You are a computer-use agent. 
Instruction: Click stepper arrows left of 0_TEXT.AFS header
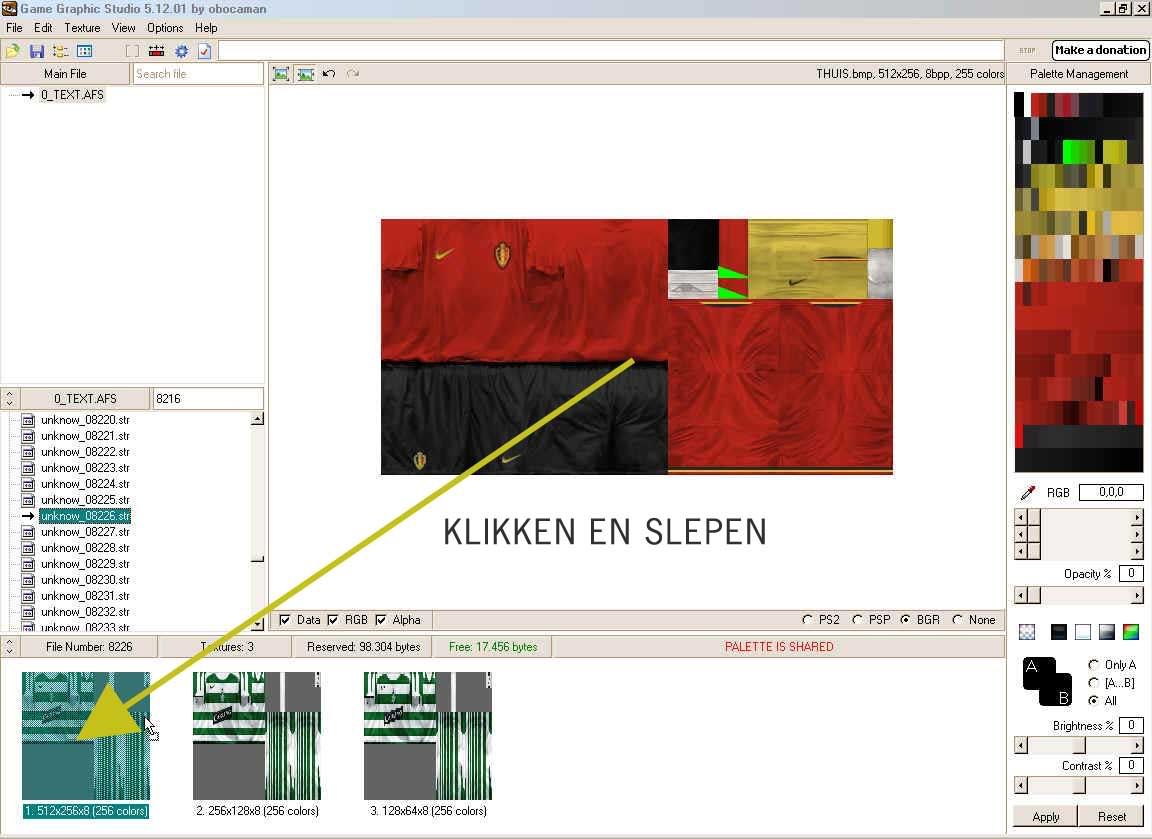(x=10, y=398)
